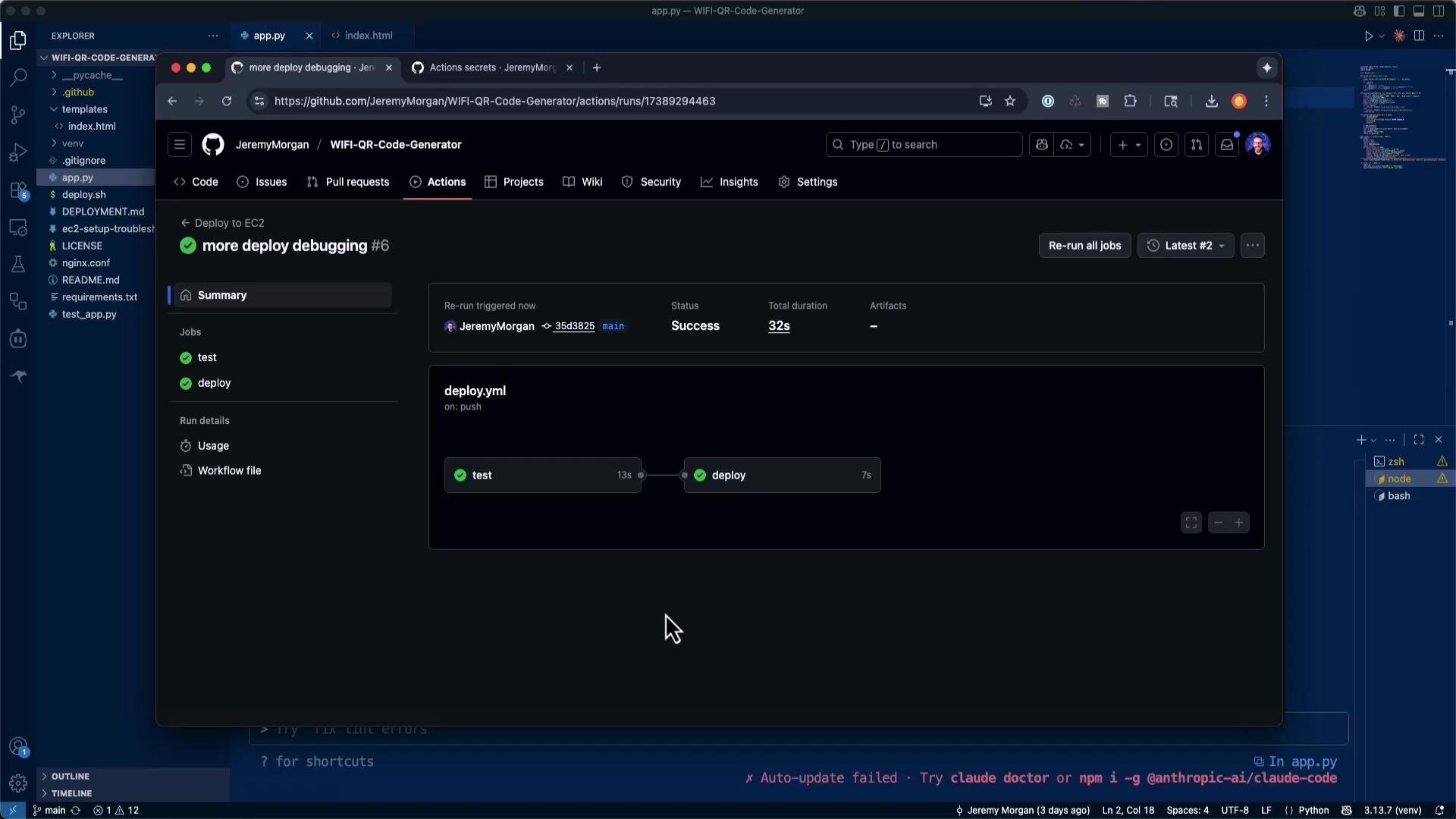This screenshot has height=819, width=1456.
Task: Open Testing flask icon in activity bar
Action: pos(18,265)
